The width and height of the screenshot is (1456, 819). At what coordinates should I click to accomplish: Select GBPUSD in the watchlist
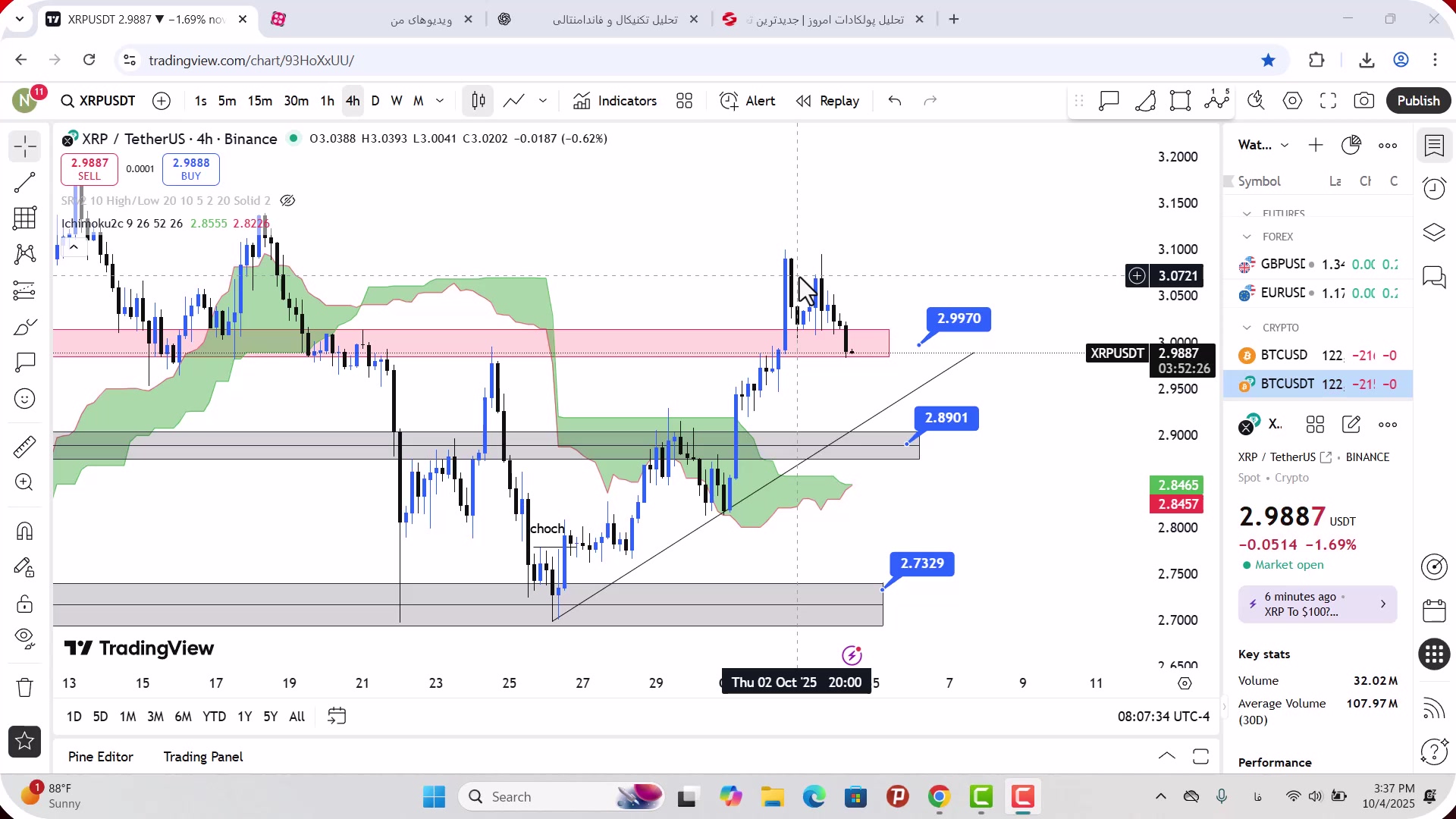click(x=1318, y=265)
